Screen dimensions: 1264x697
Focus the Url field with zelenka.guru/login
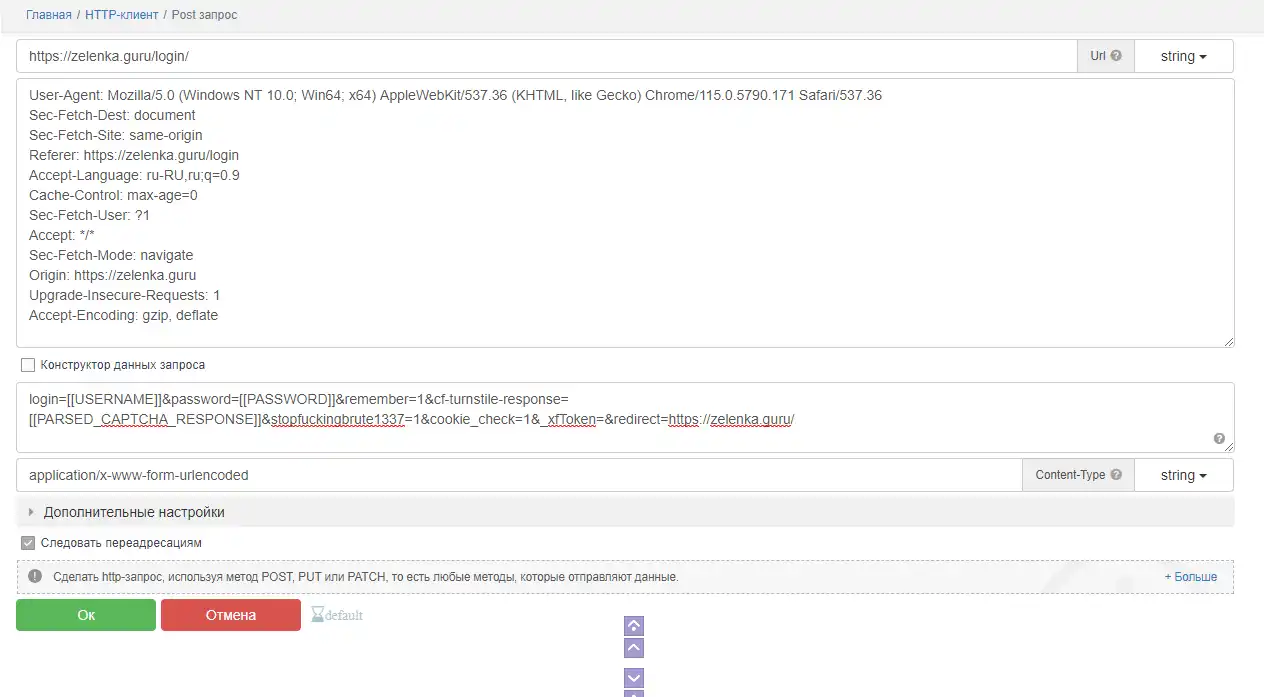click(546, 56)
